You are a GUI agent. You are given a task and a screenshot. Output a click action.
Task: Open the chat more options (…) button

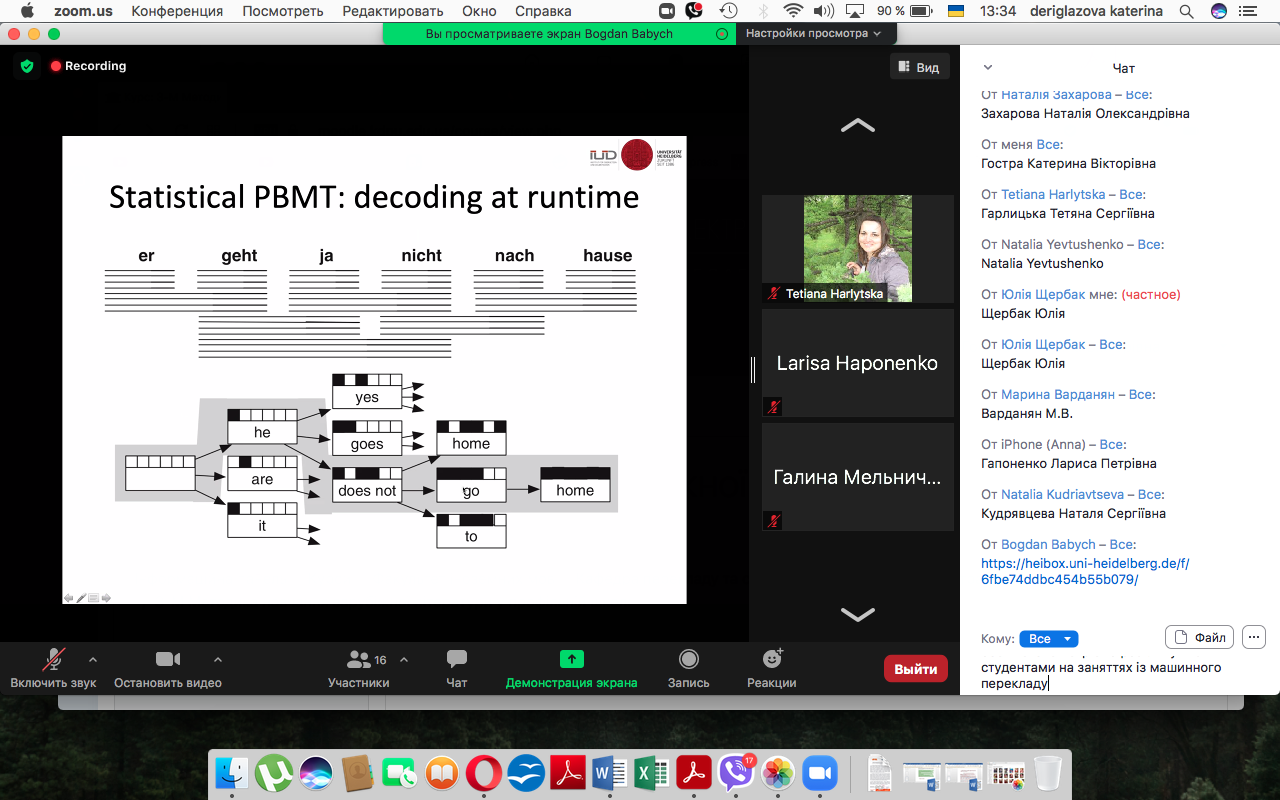pos(1254,637)
